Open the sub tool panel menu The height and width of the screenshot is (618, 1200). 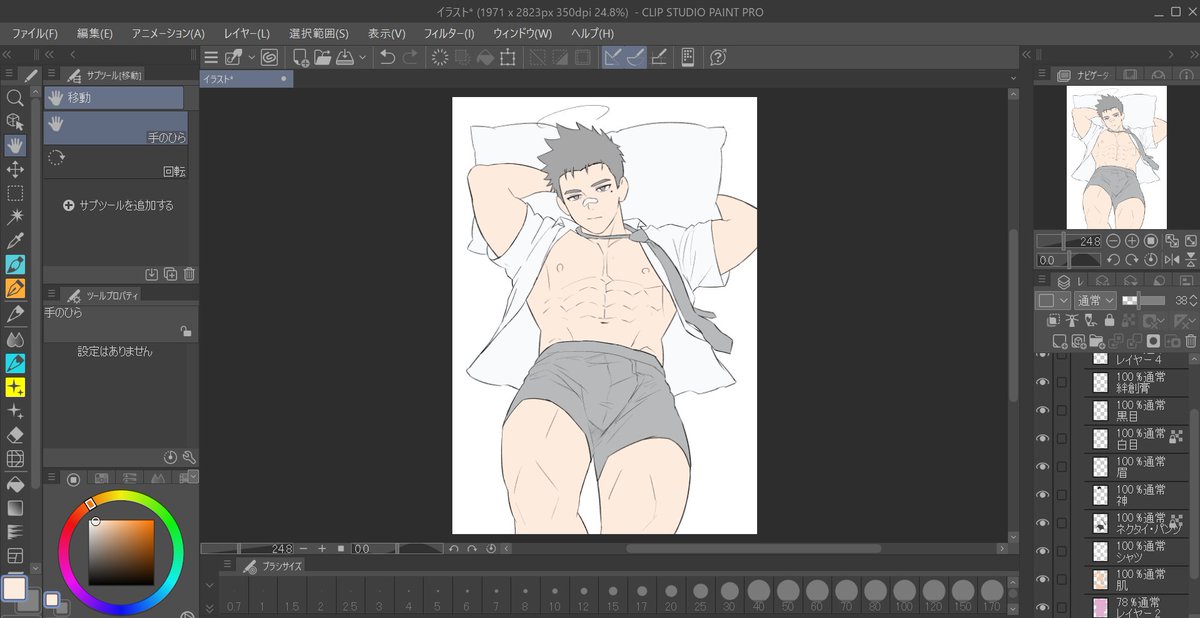[51, 75]
